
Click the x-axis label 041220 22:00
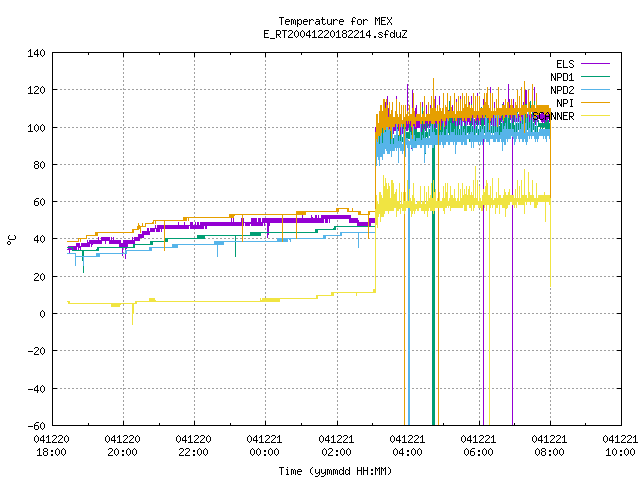(193, 446)
